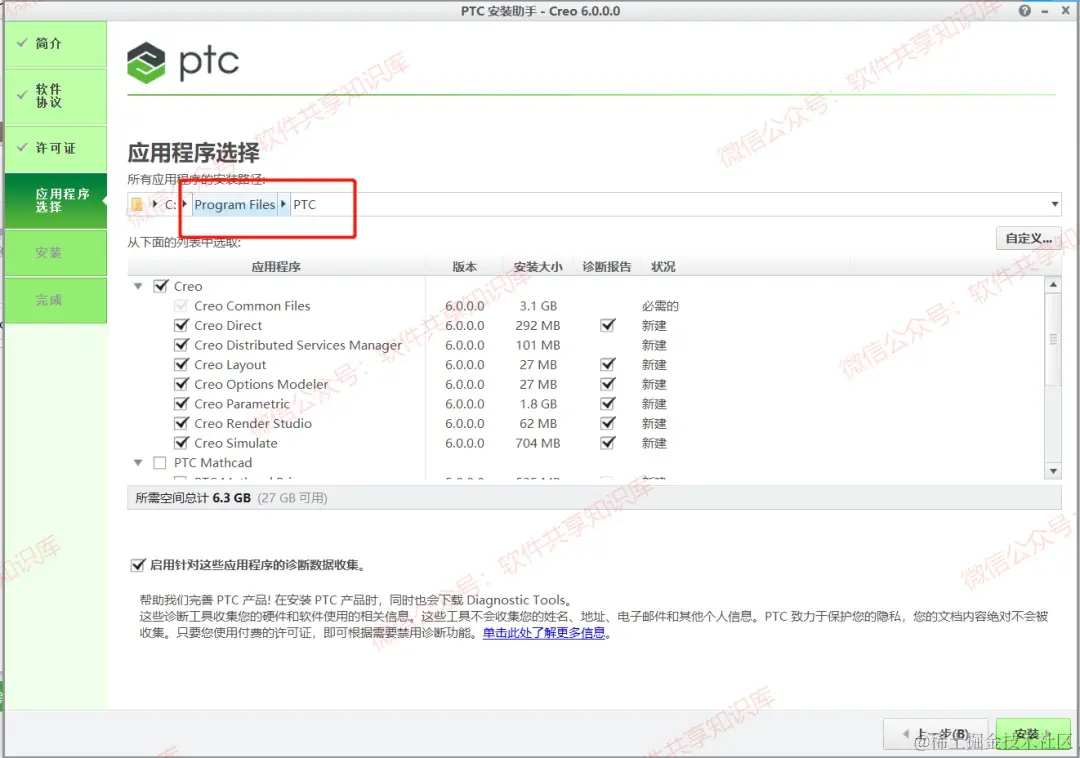The image size is (1080, 758).
Task: Go to 许可证 step in sidebar
Action: 56,149
